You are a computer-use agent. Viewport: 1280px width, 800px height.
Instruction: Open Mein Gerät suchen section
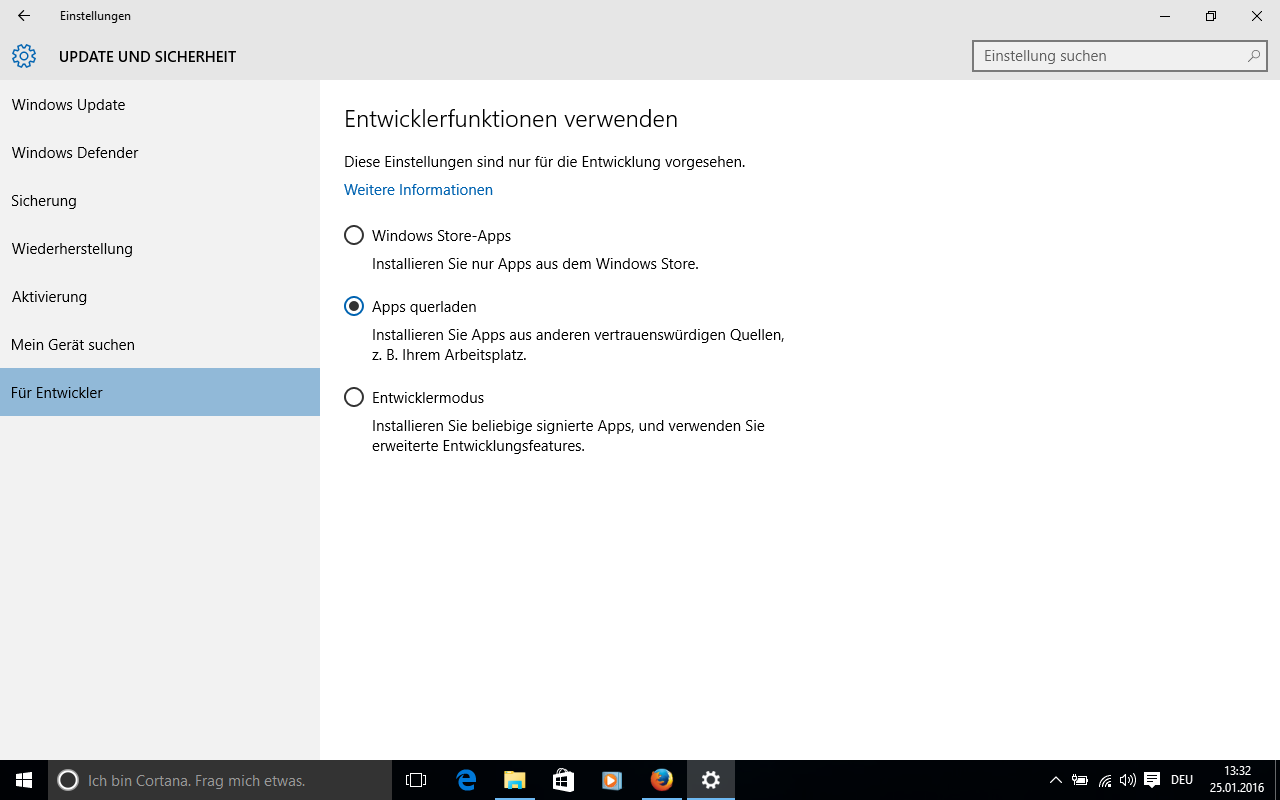[x=160, y=345]
